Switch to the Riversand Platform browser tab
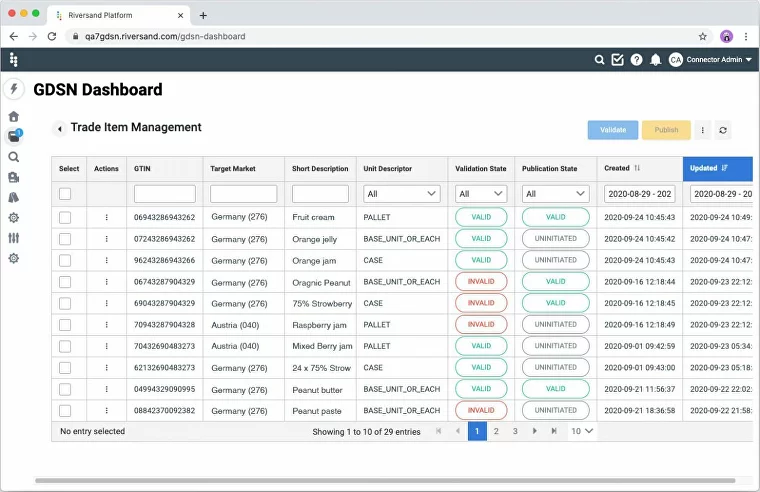This screenshot has height=492, width=760. (119, 16)
